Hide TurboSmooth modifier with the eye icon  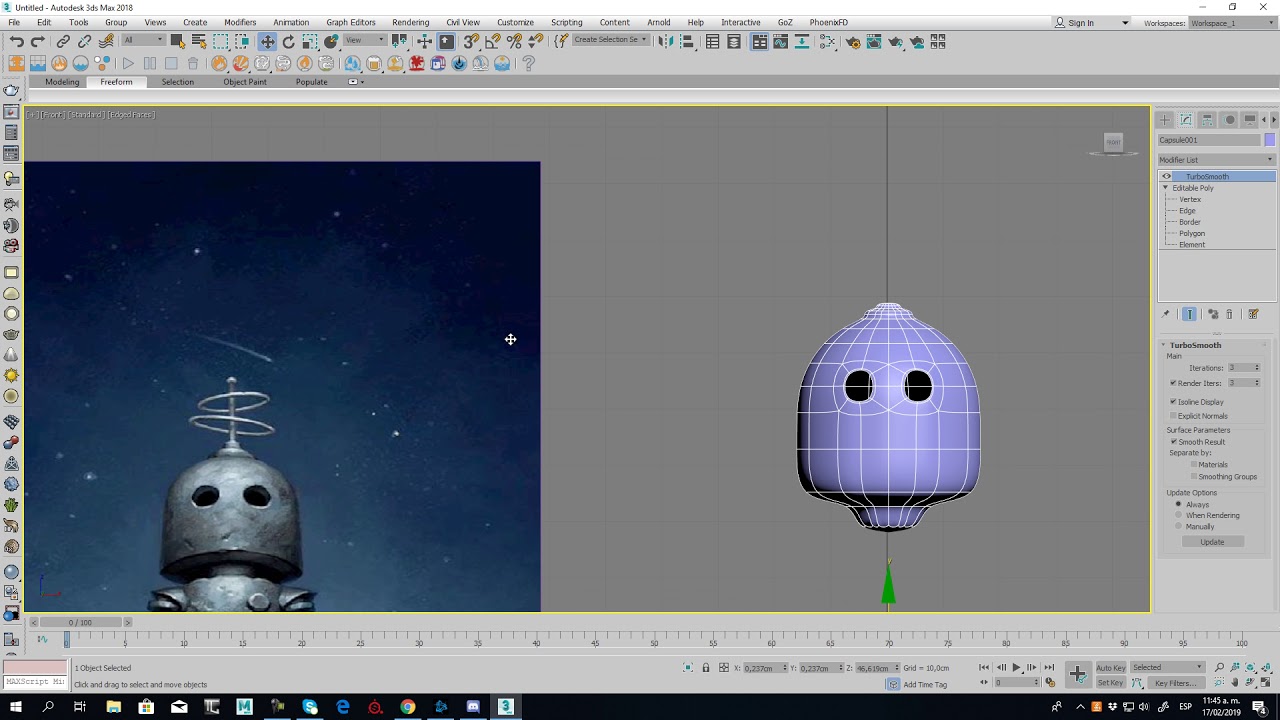[x=1166, y=177]
